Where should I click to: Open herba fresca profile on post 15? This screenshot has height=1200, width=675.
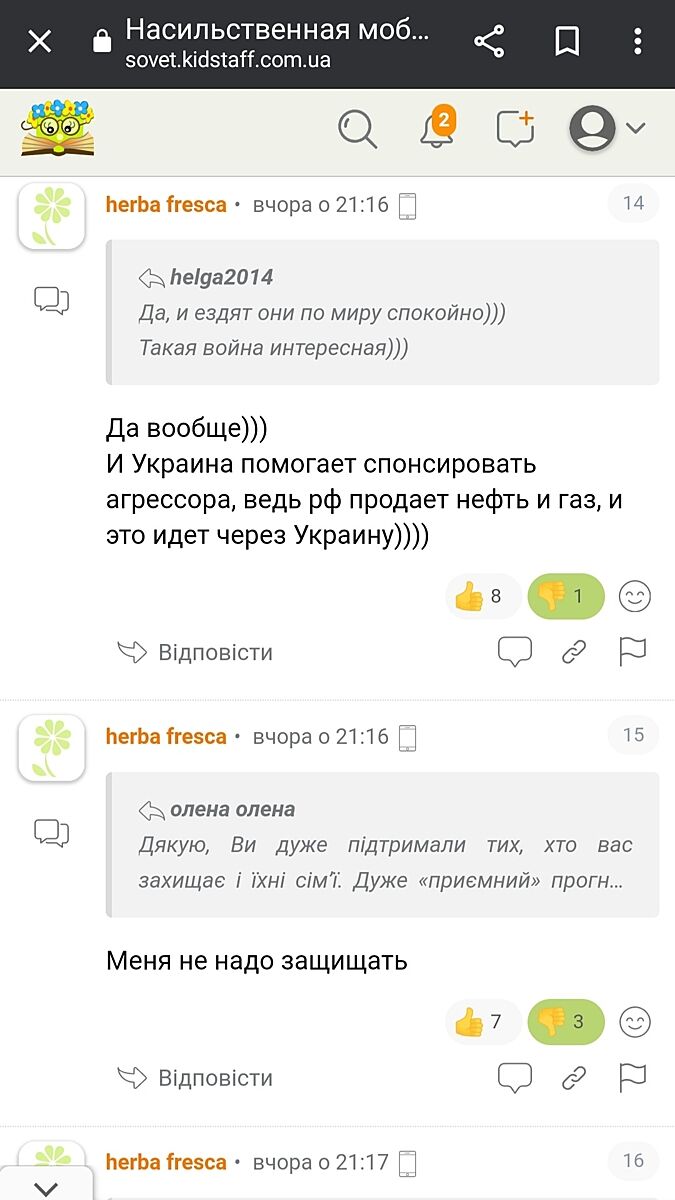(166, 737)
